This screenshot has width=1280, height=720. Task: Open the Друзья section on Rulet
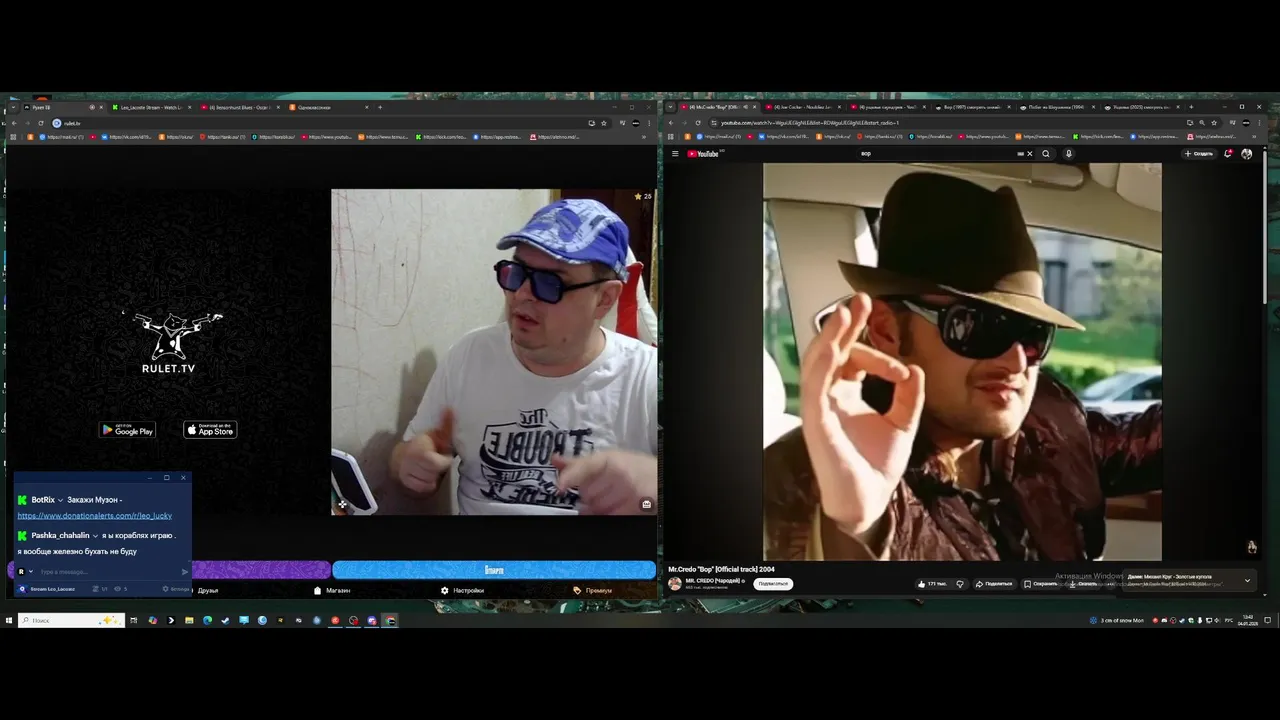(x=207, y=590)
